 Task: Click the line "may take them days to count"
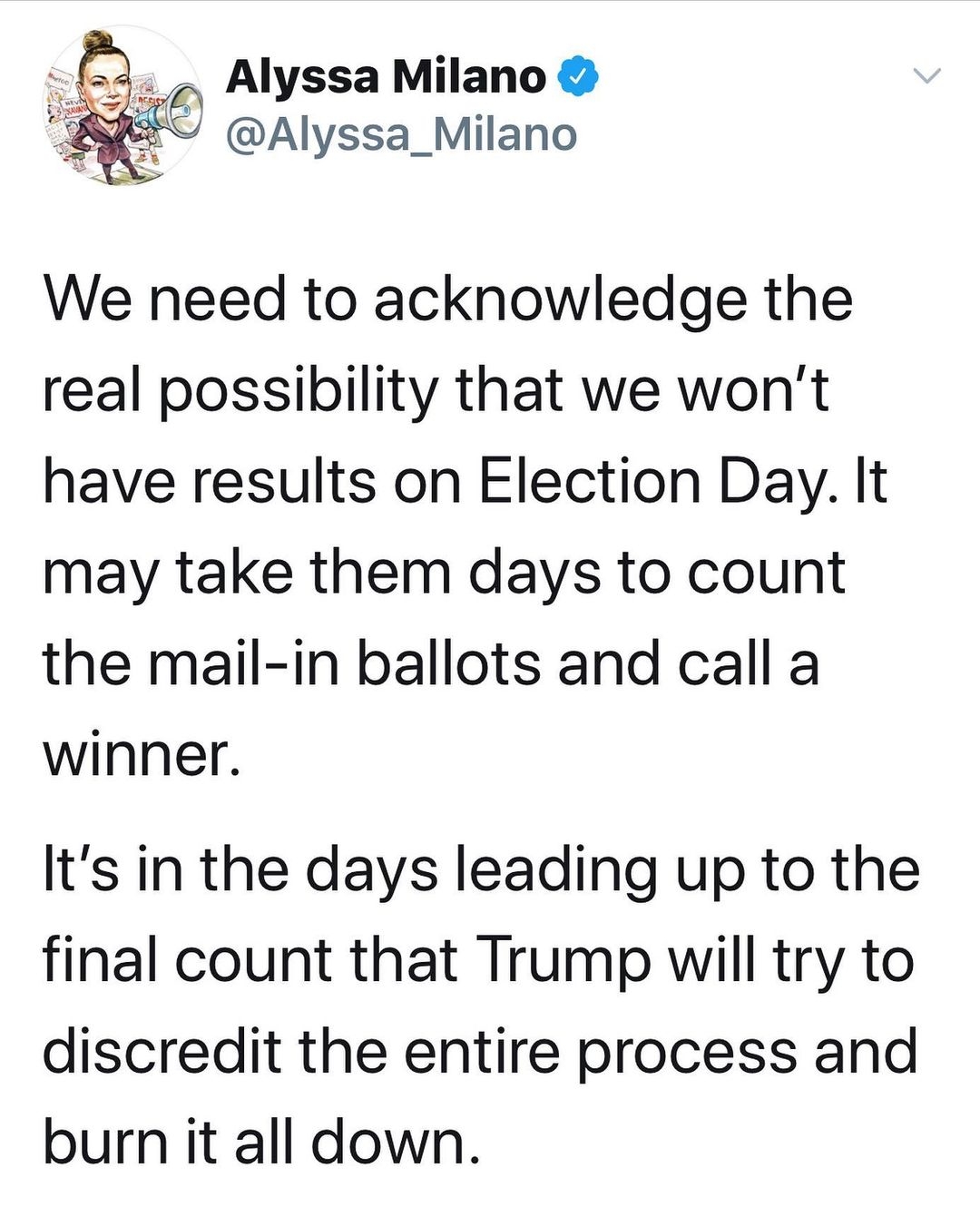coord(445,574)
